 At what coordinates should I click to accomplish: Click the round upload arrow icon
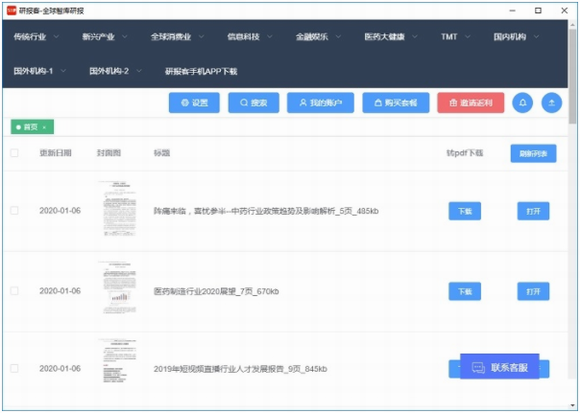(552, 103)
